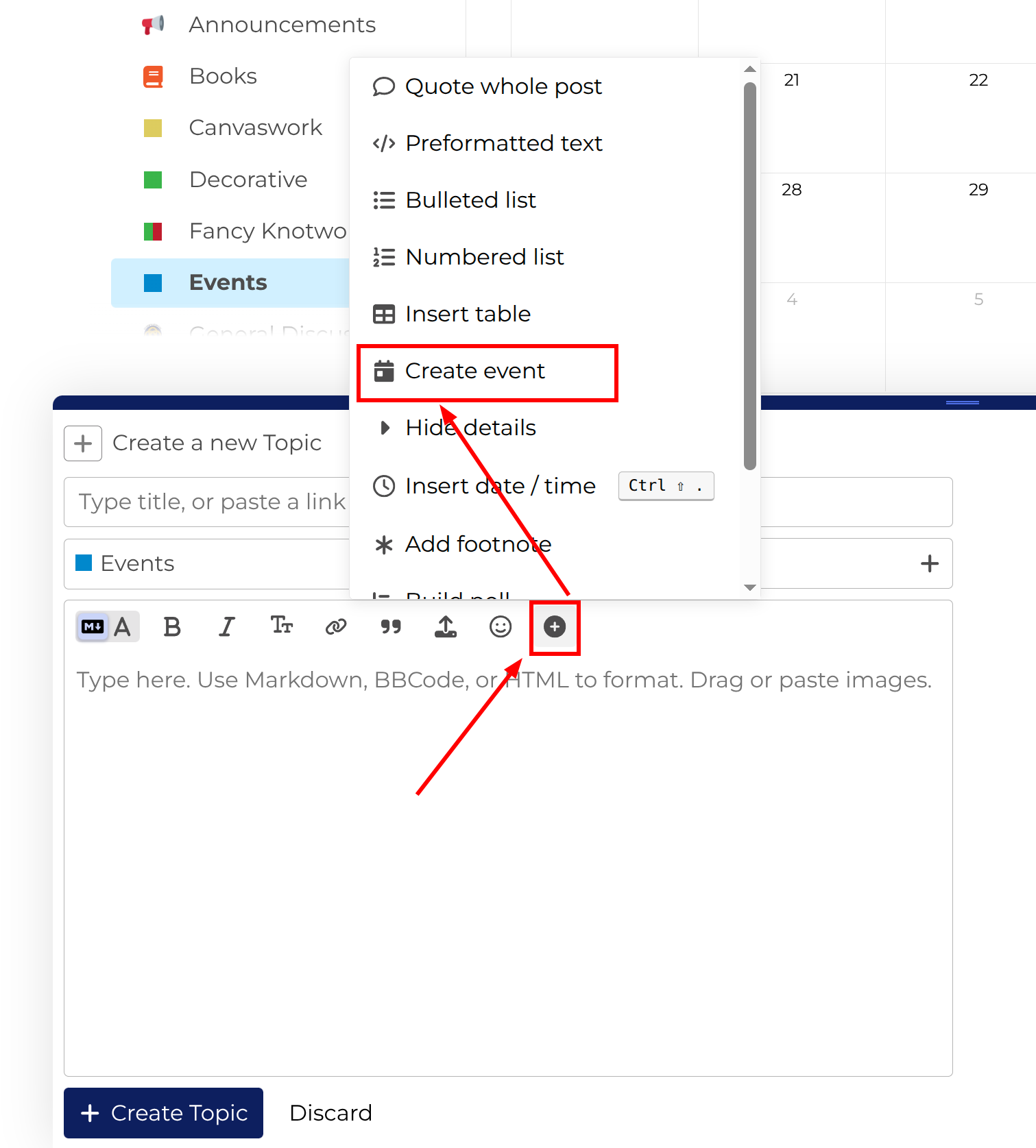Choose Insert table in the menu
Viewport: 1036px width, 1148px height.
pyautogui.click(x=468, y=314)
